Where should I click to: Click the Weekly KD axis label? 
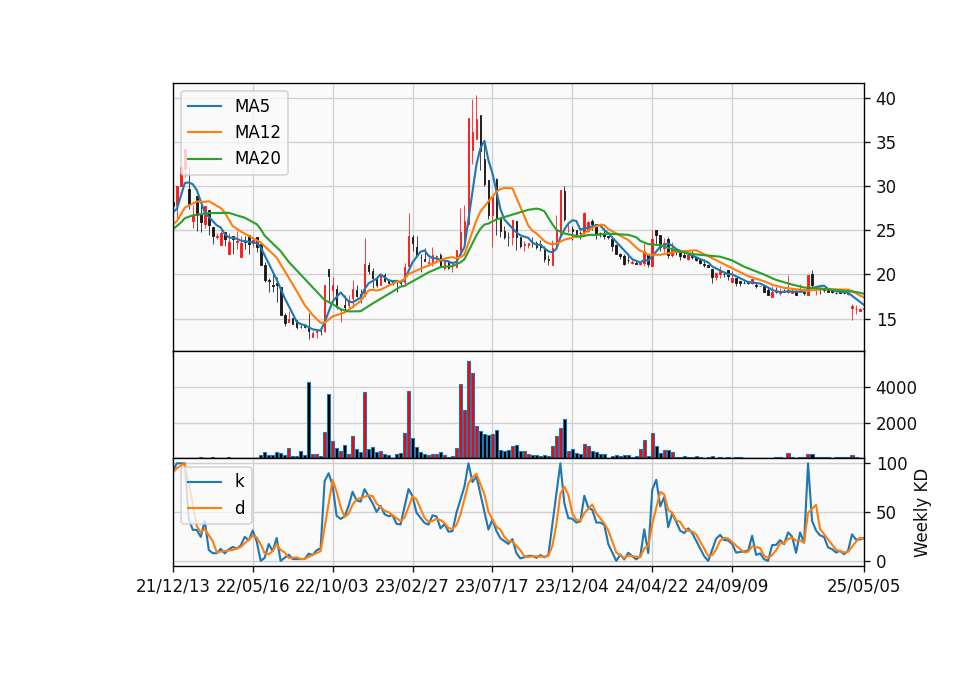pos(921,513)
